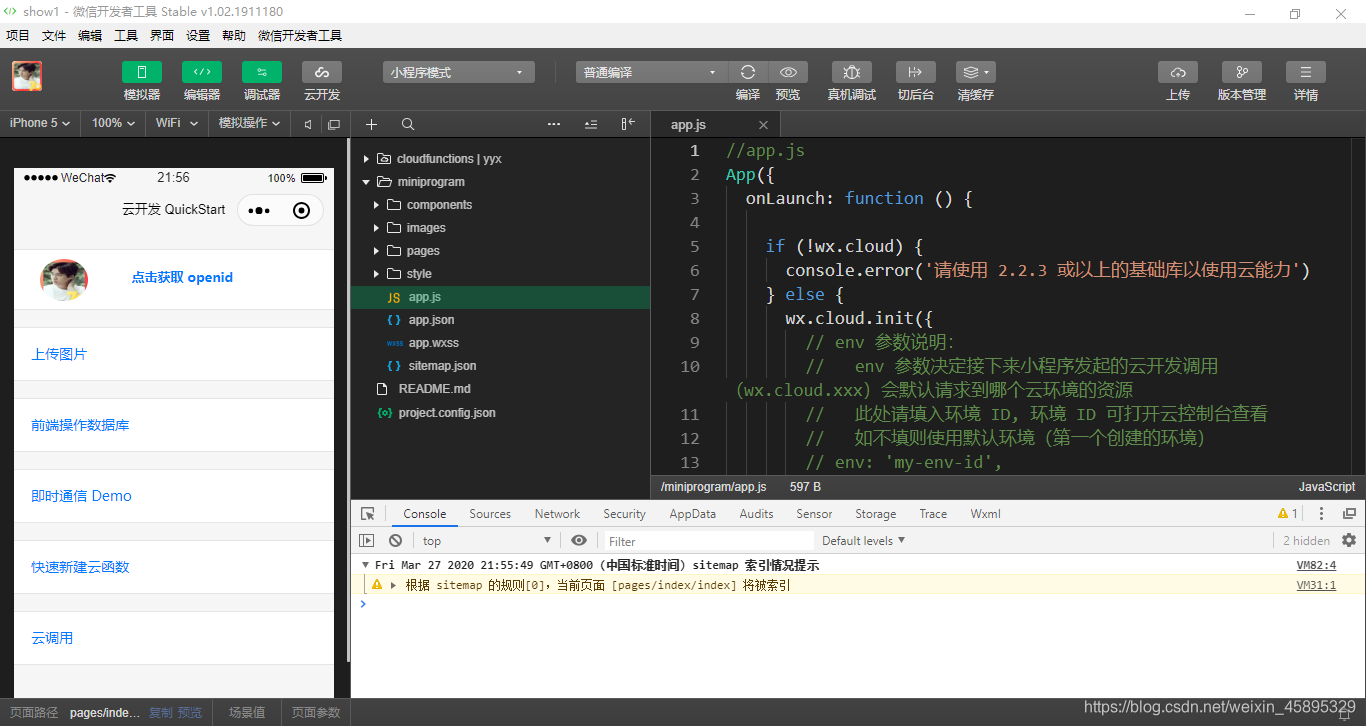Open file tree more options (…)

coord(554,124)
